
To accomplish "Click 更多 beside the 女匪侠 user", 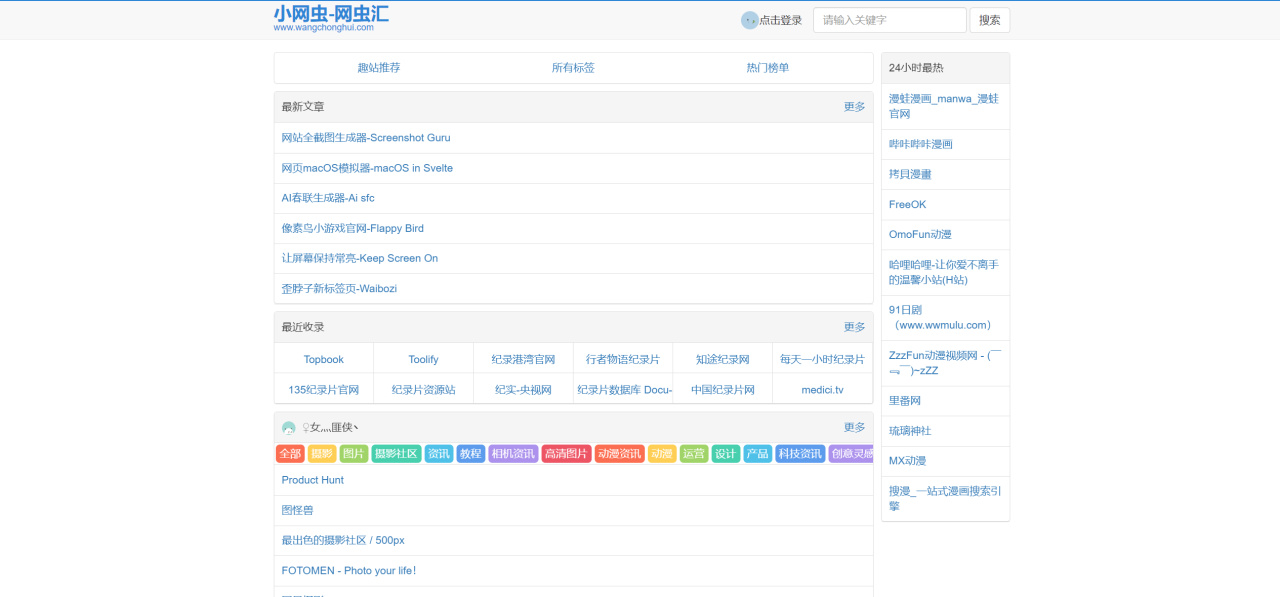I will (x=854, y=427).
